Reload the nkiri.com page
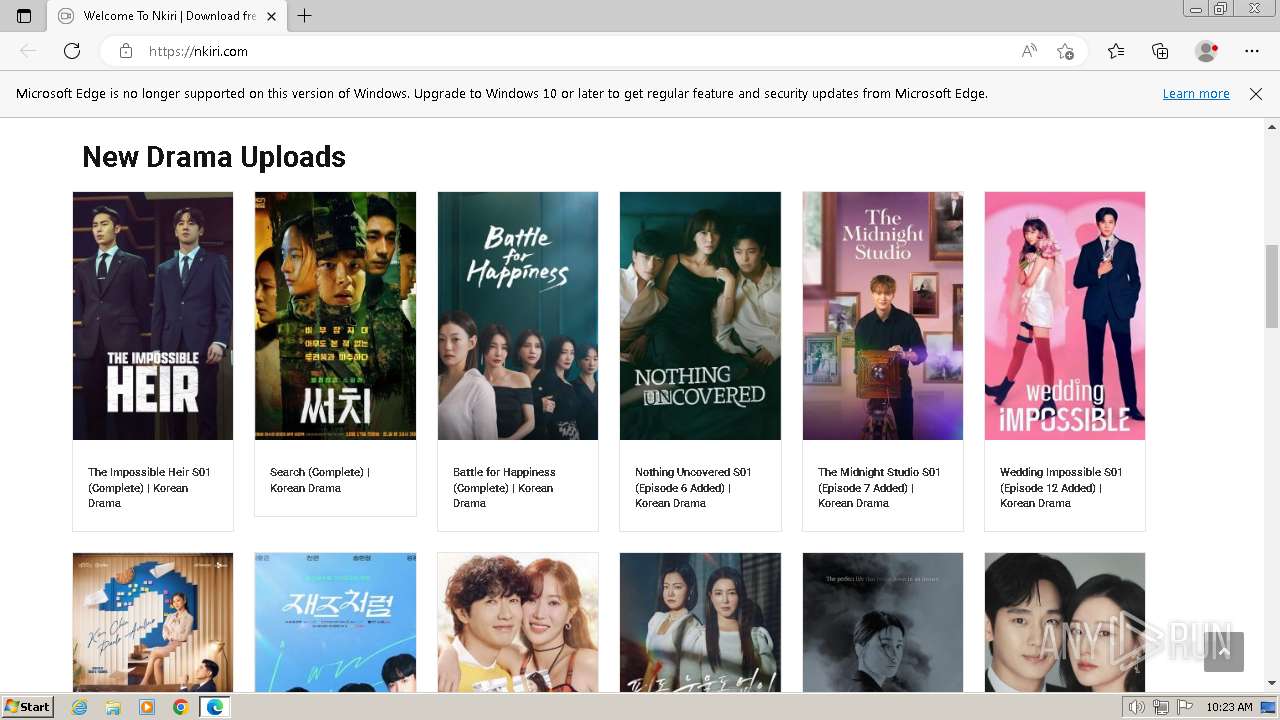 click(72, 51)
